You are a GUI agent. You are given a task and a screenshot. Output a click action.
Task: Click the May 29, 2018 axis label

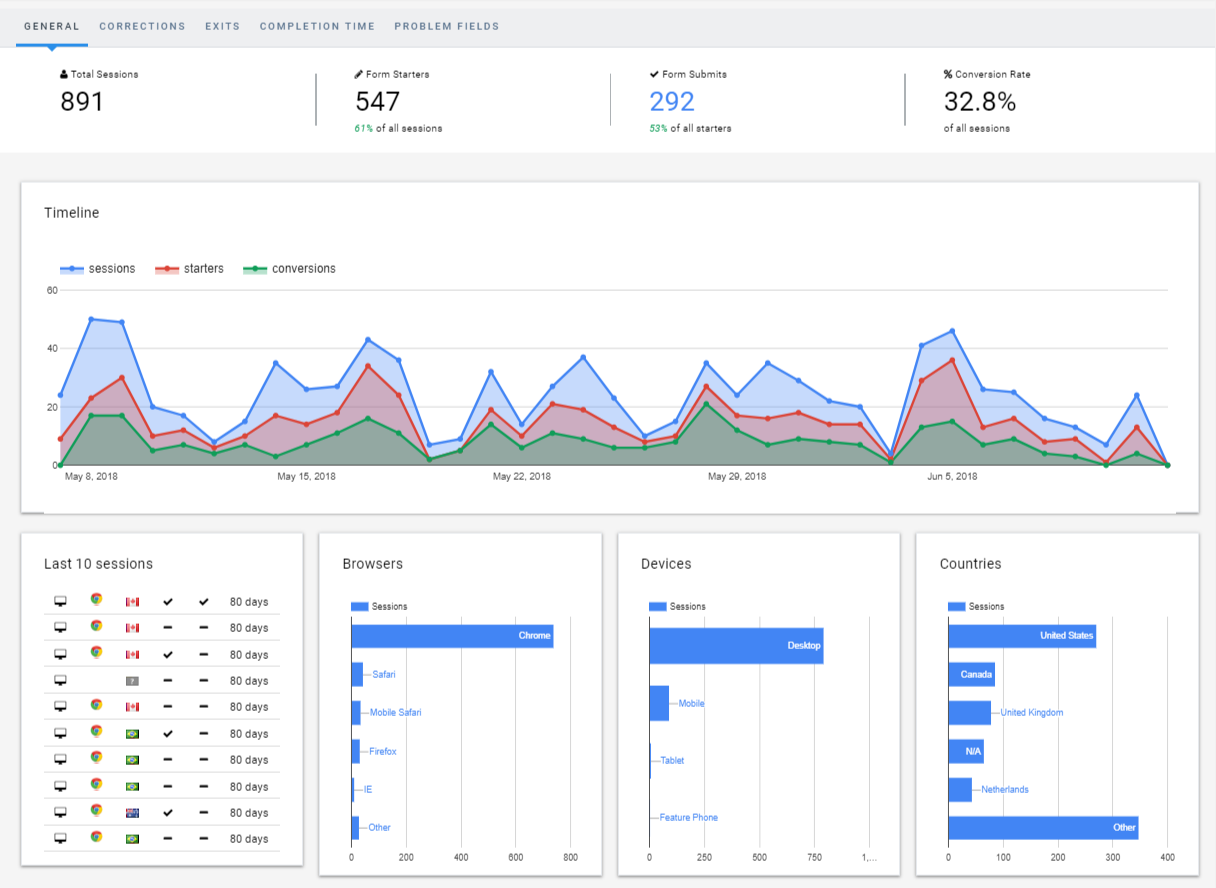[x=737, y=477]
